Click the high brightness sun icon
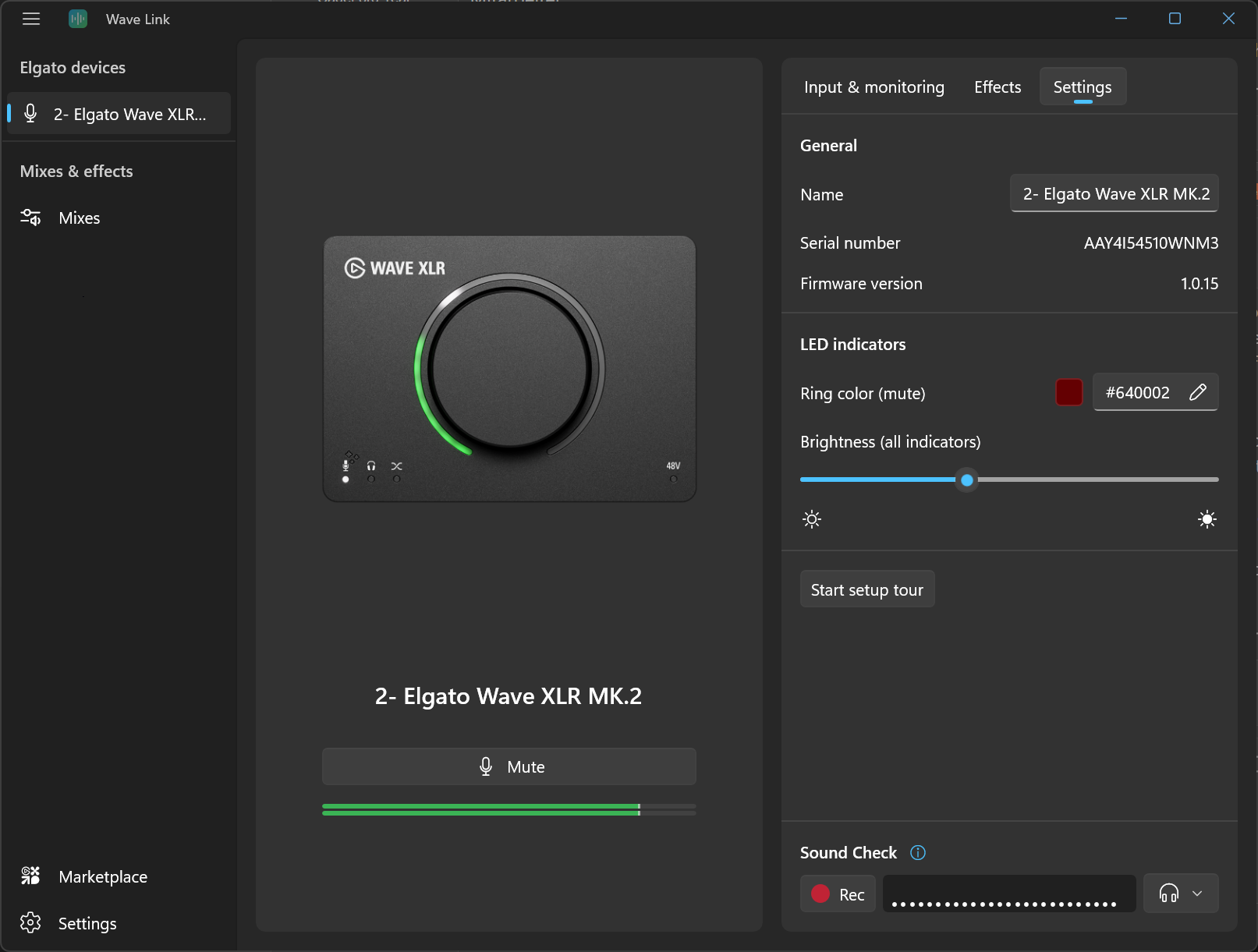 pos(1207,519)
